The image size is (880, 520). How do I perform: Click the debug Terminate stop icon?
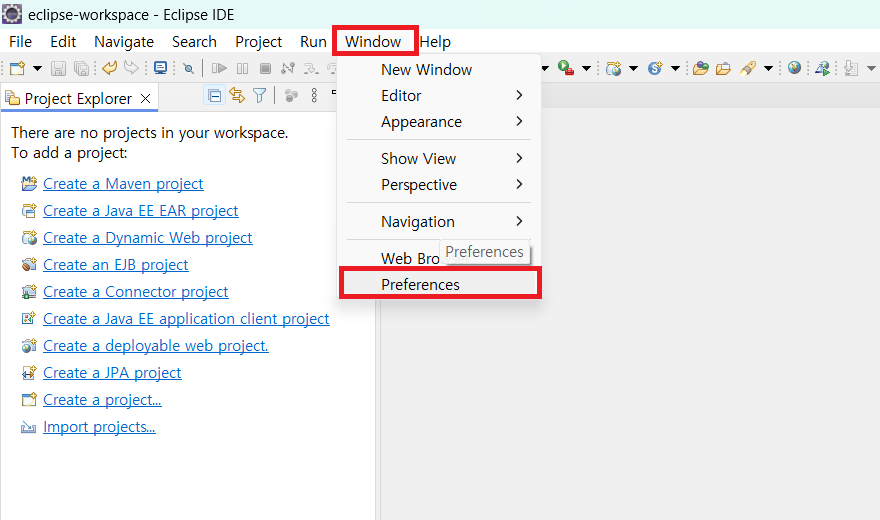tap(265, 68)
